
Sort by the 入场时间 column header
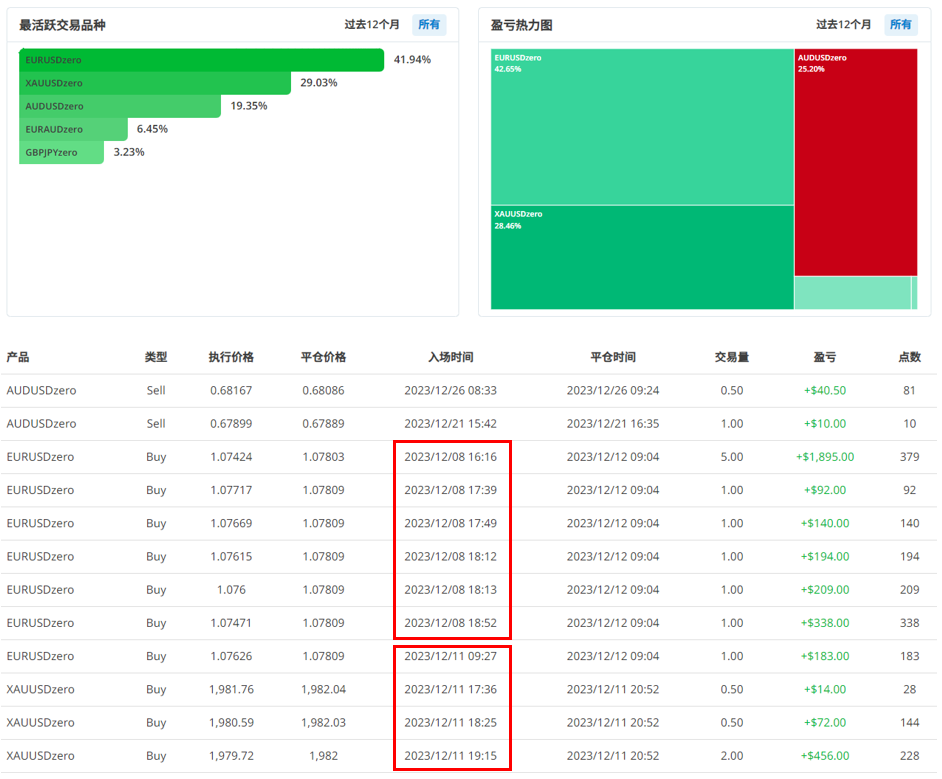coord(450,357)
